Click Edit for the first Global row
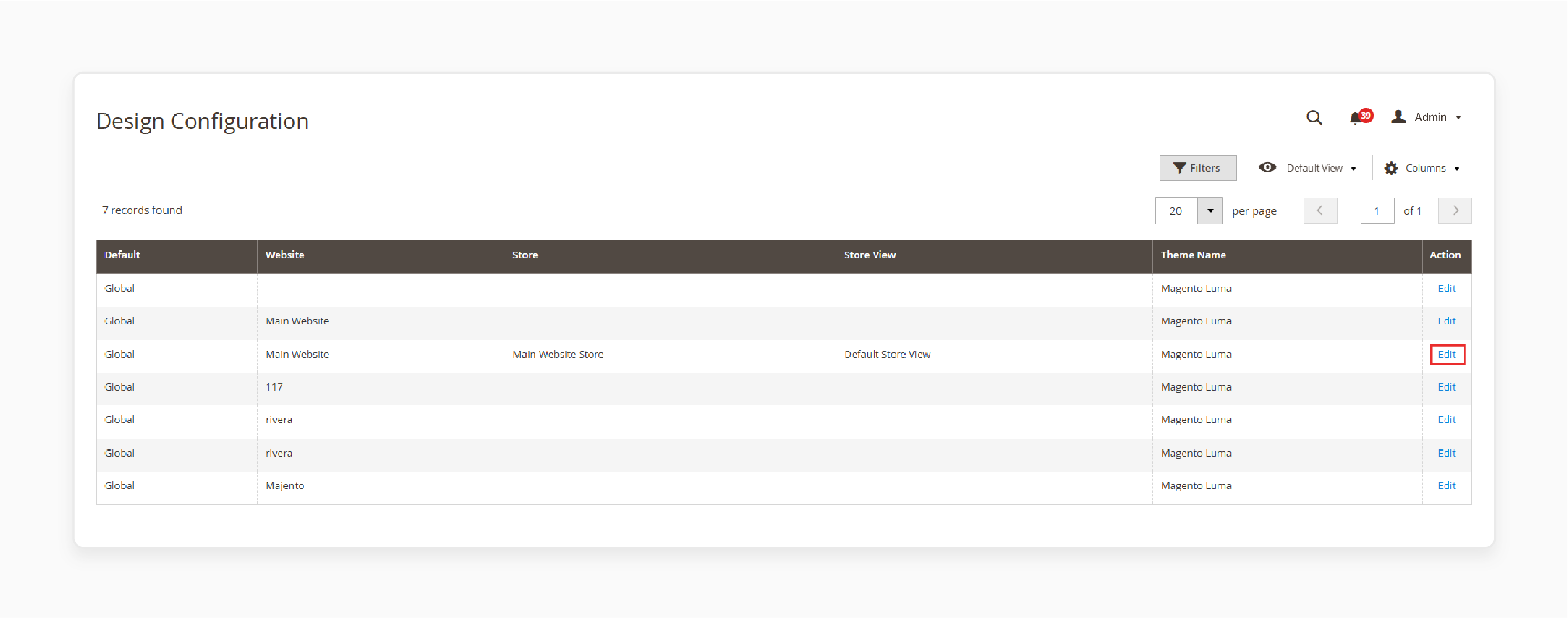This screenshot has width=1568, height=618. [1446, 289]
